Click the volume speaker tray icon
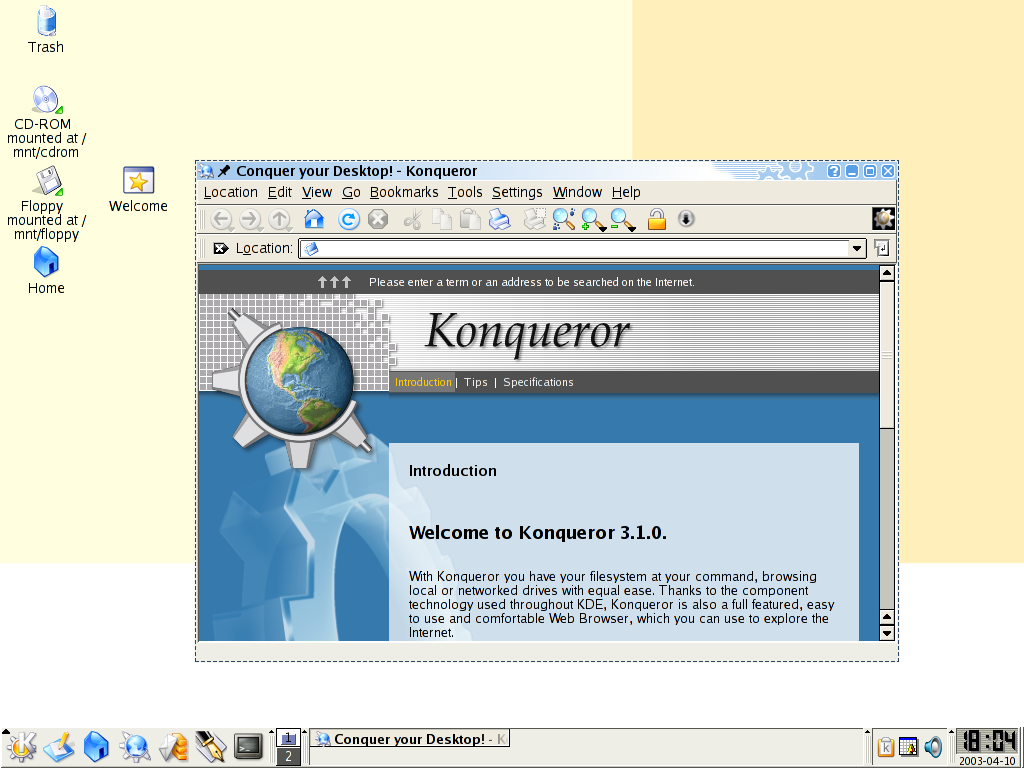1024x768 pixels. coord(934,746)
